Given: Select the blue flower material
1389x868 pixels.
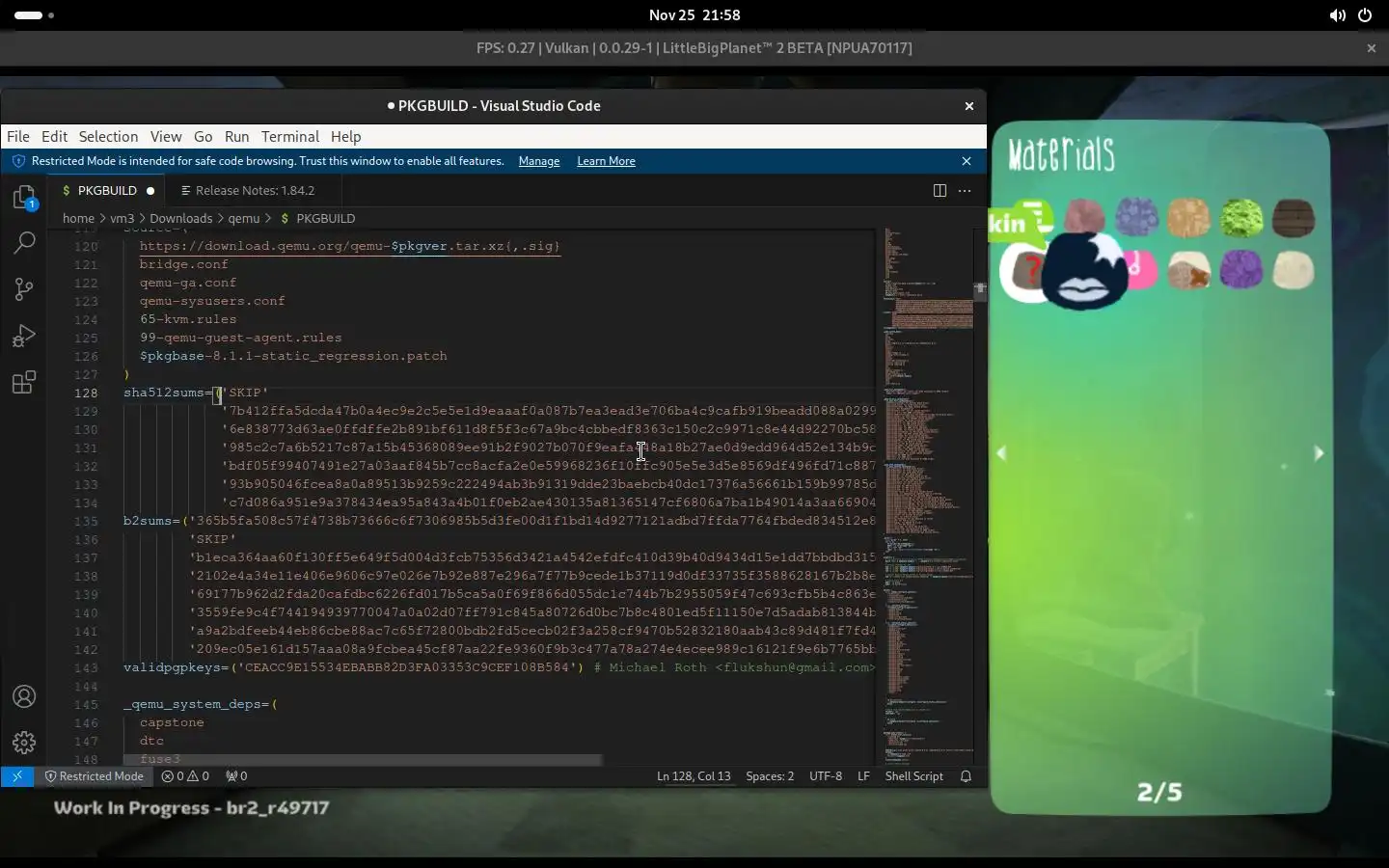Looking at the screenshot, I should (x=1137, y=218).
